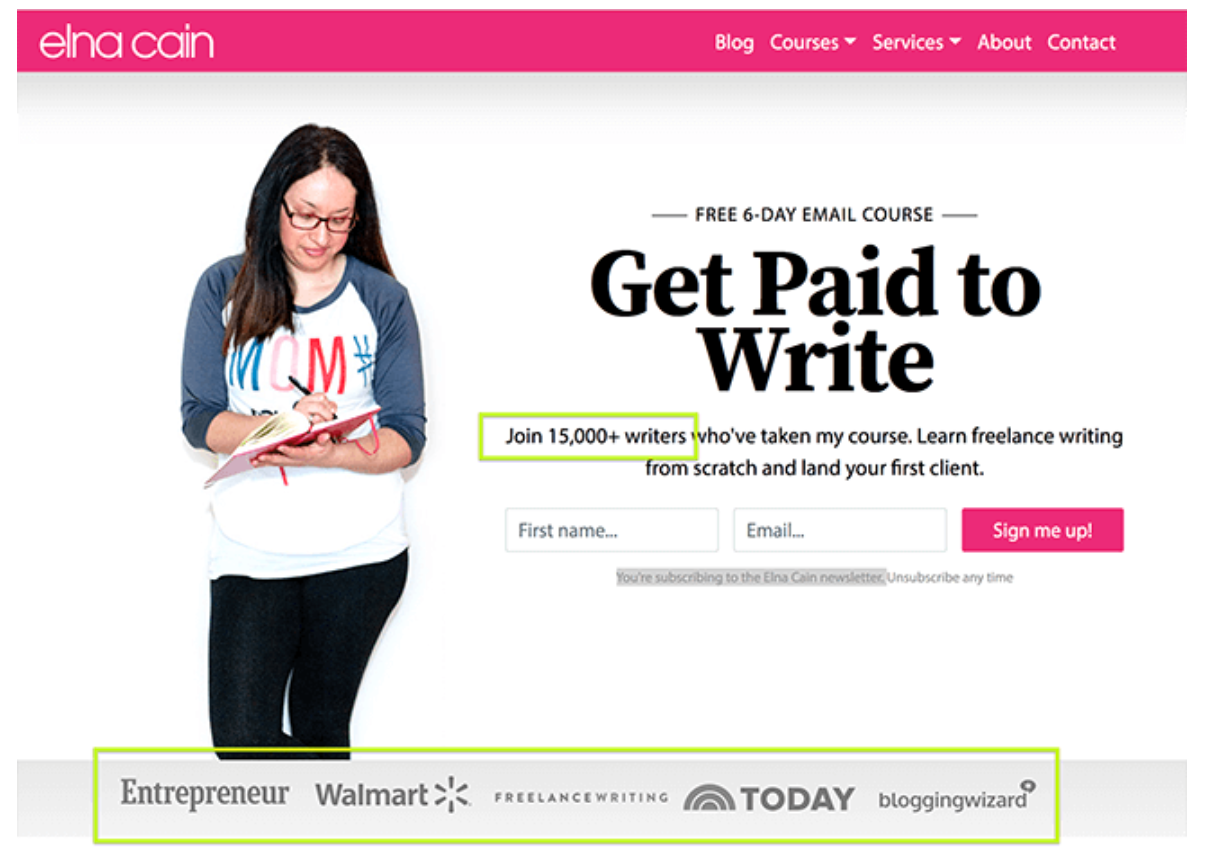This screenshot has width=1214, height=858.
Task: Focus the First name input field
Action: click(x=612, y=530)
